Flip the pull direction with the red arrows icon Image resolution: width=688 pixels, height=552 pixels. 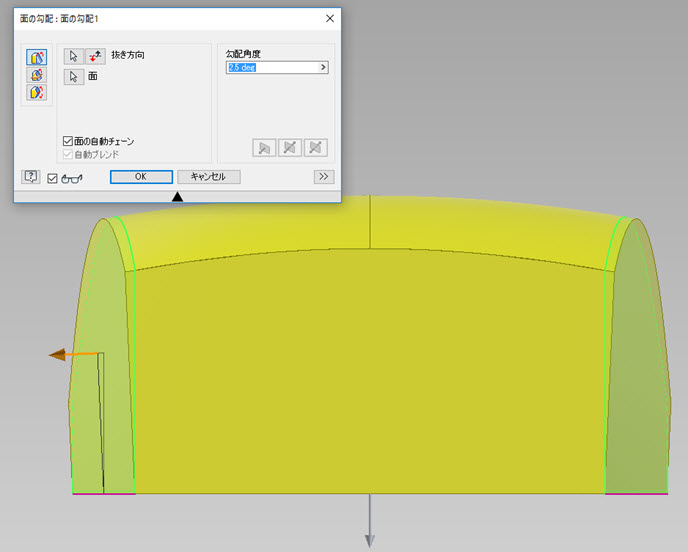95,56
